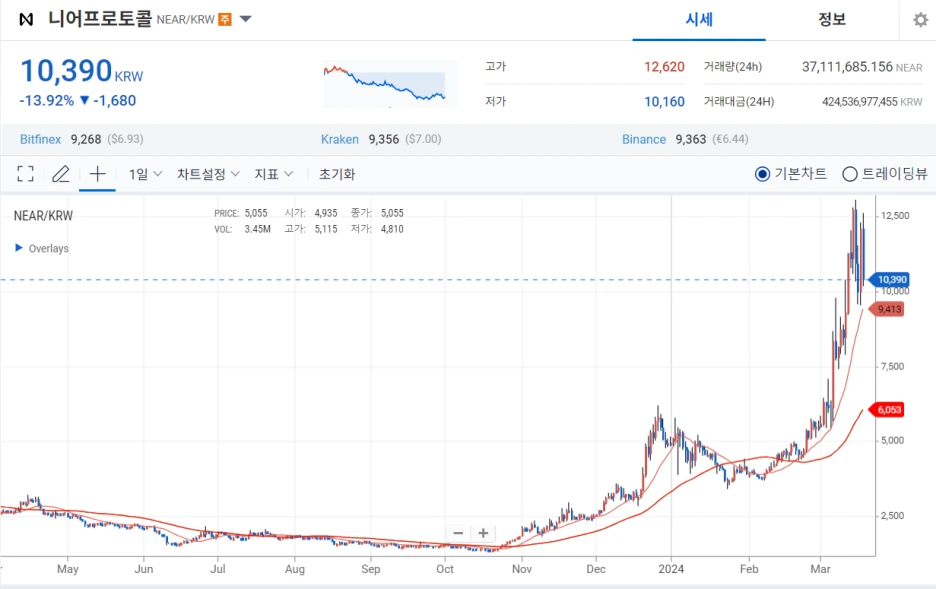
Task: Zoom in the chart with plus button
Action: pyautogui.click(x=484, y=533)
